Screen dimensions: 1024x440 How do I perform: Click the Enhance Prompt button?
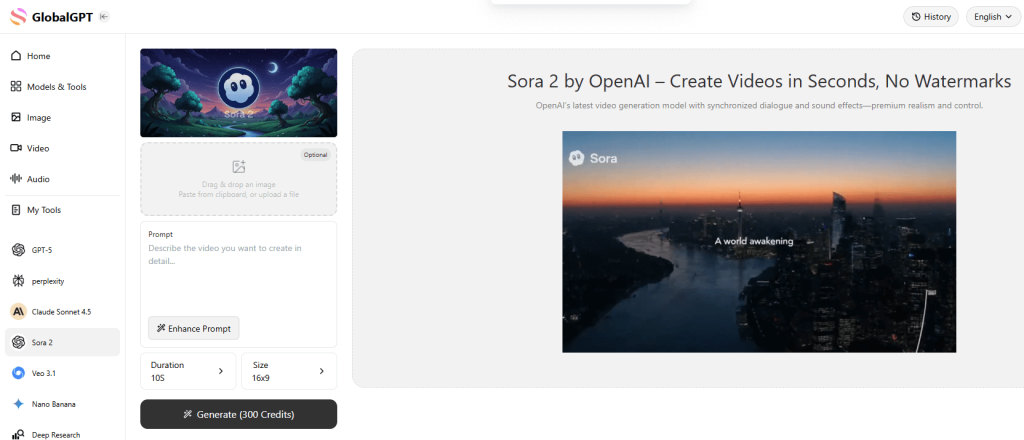click(194, 328)
